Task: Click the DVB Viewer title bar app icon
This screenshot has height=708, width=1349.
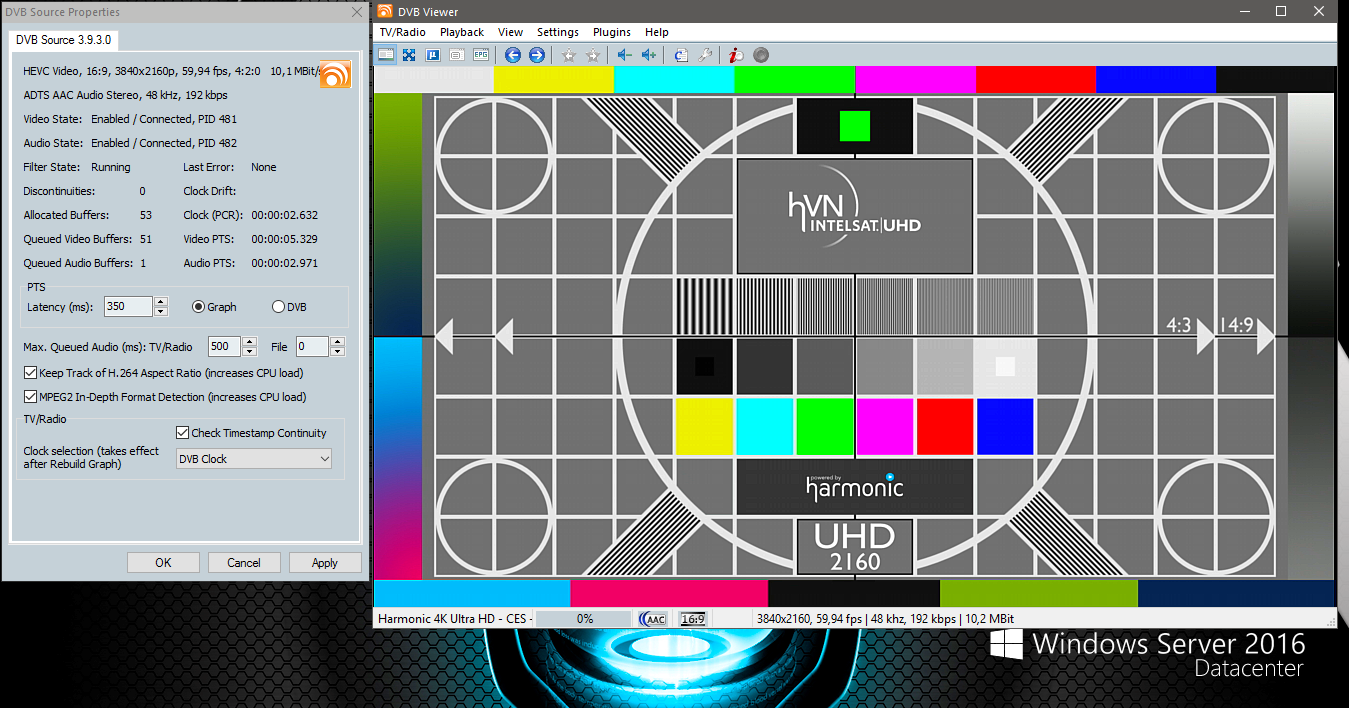Action: tap(384, 11)
